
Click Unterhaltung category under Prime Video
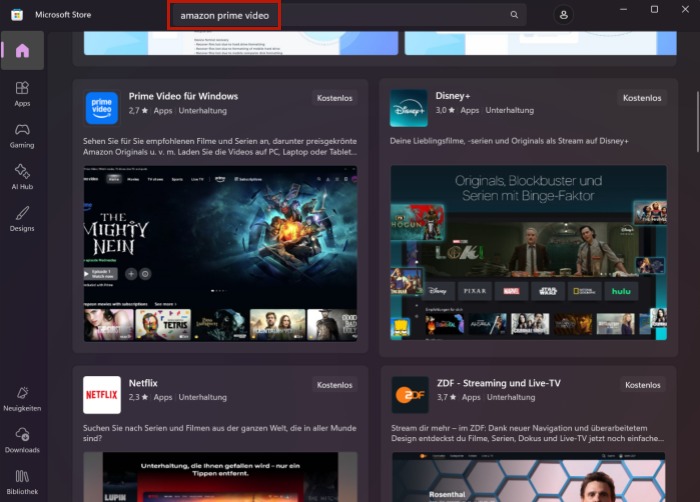[x=203, y=111]
